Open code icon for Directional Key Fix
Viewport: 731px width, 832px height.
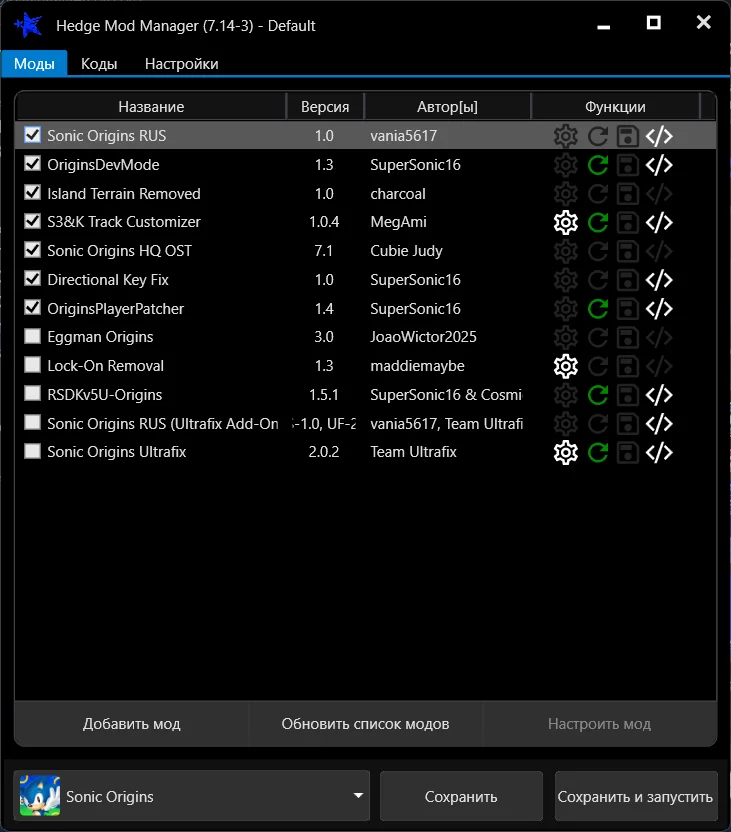tap(659, 280)
